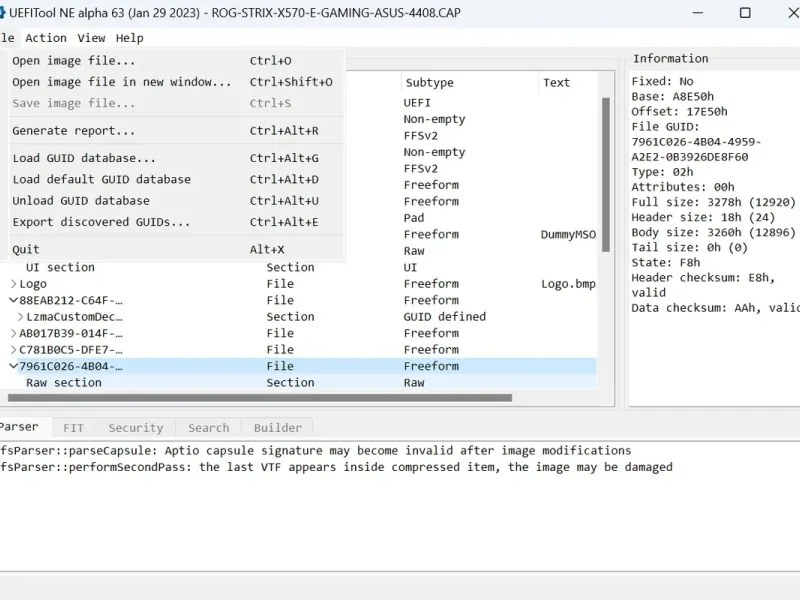
Task: Click the Full size: 3278h line
Action: click(713, 202)
